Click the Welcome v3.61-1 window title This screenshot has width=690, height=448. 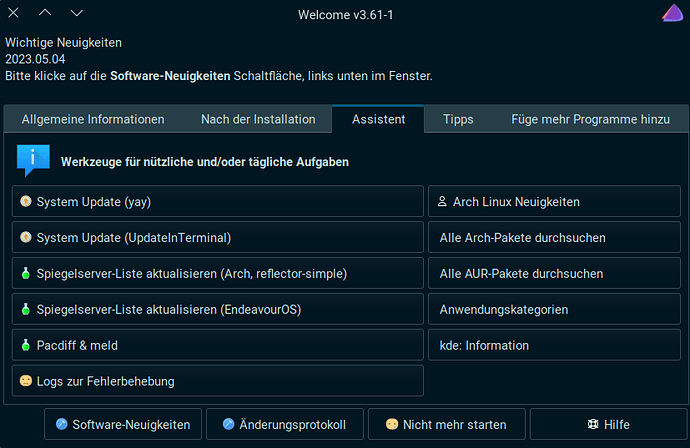[x=345, y=15]
